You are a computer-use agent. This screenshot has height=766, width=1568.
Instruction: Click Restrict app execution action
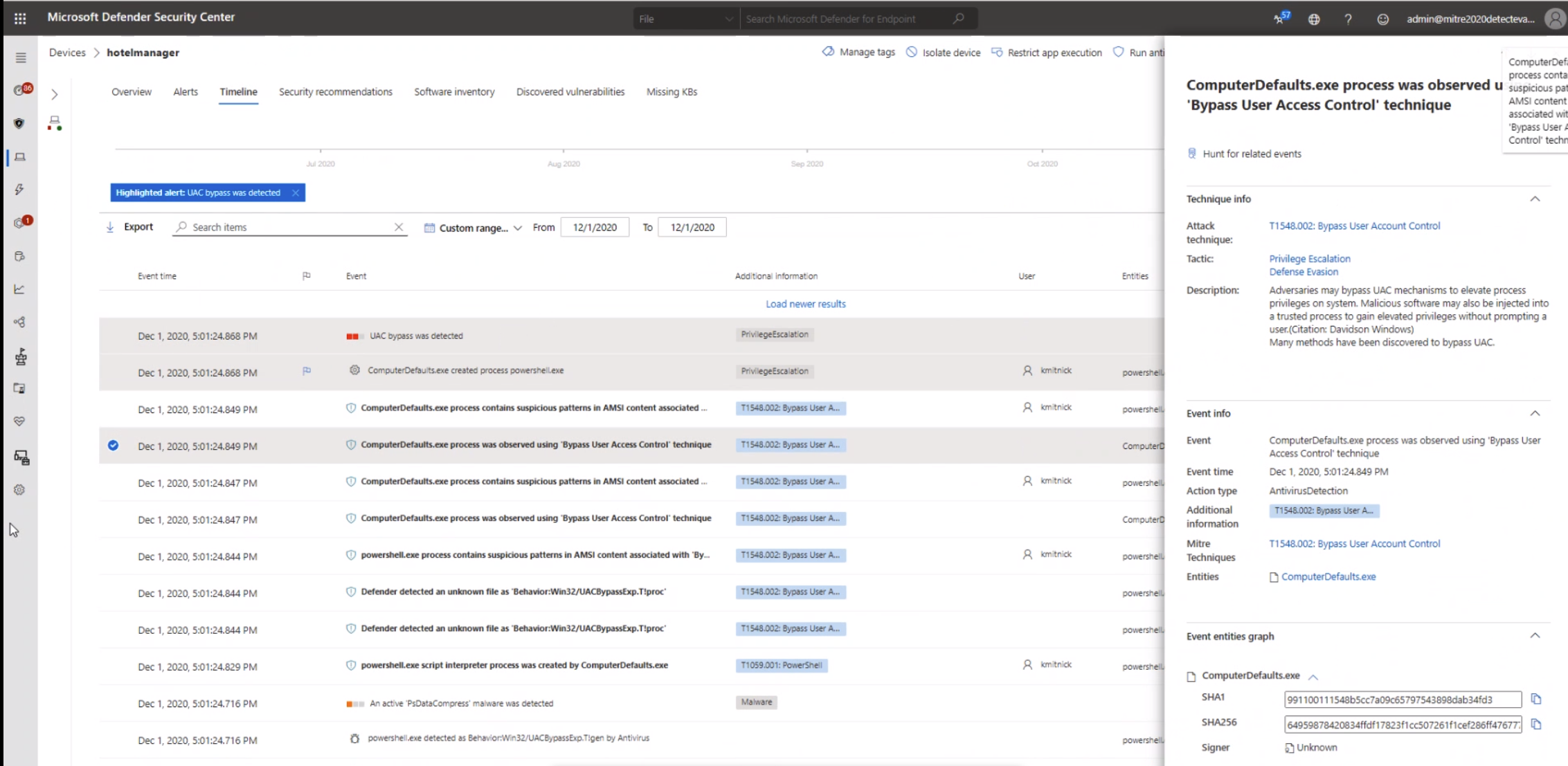(x=1047, y=52)
